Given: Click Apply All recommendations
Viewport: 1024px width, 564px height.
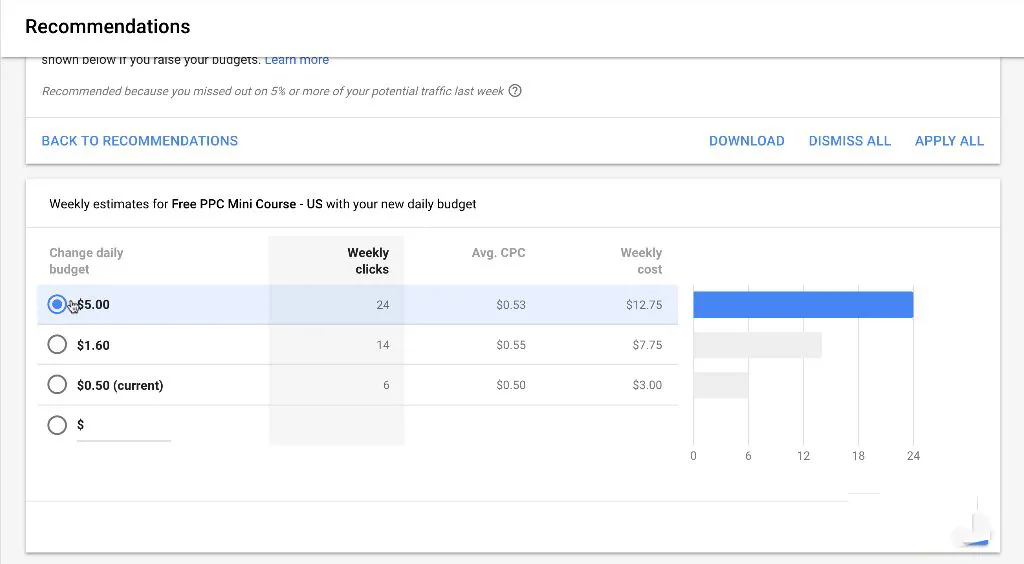Looking at the screenshot, I should pyautogui.click(x=949, y=141).
